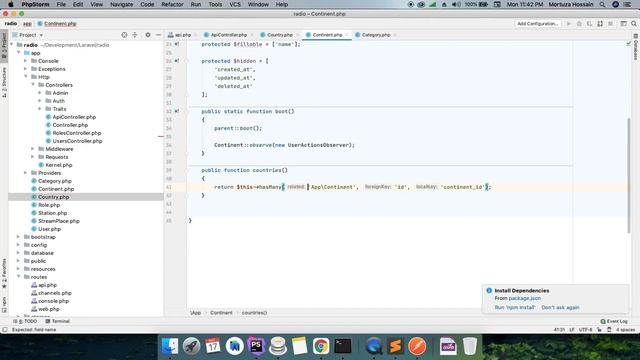
Task: Open the Refactor menu
Action: [x=172, y=4]
